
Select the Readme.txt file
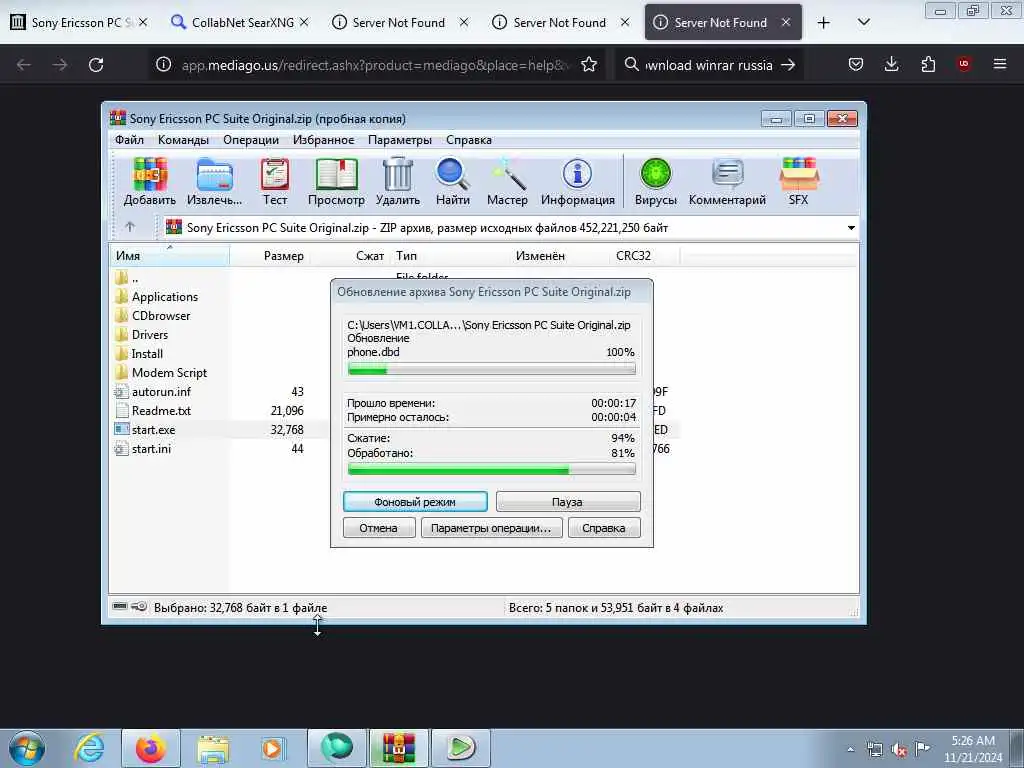pos(161,410)
